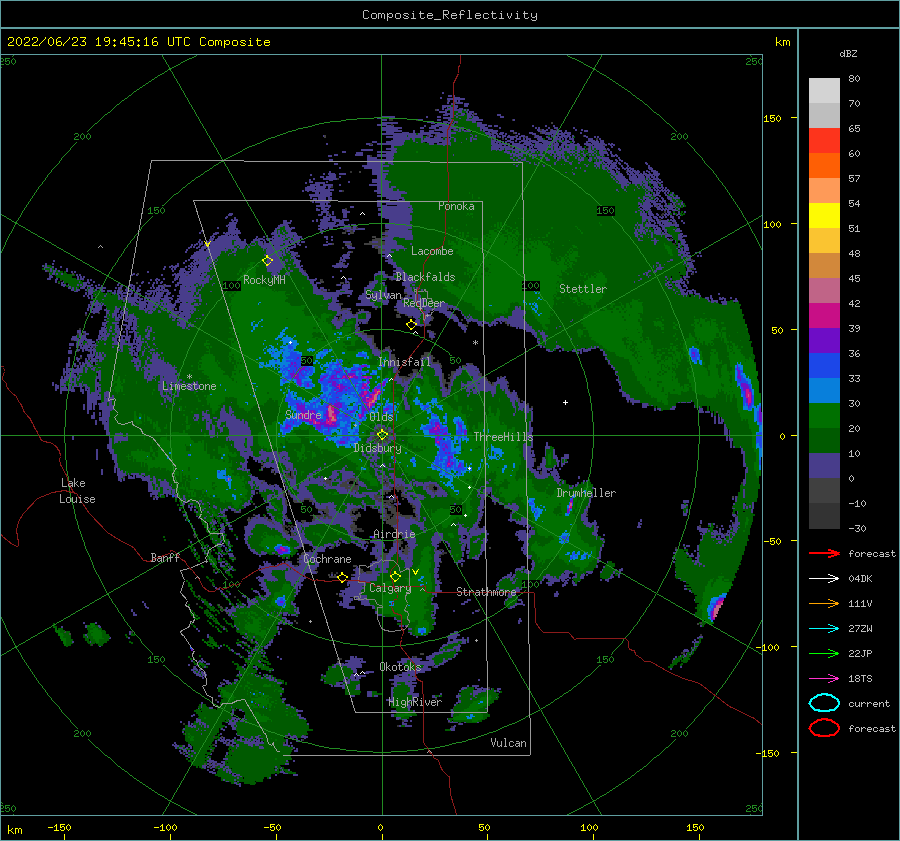This screenshot has height=841, width=900.
Task: Click the Strathmore city label
Action: click(x=486, y=592)
